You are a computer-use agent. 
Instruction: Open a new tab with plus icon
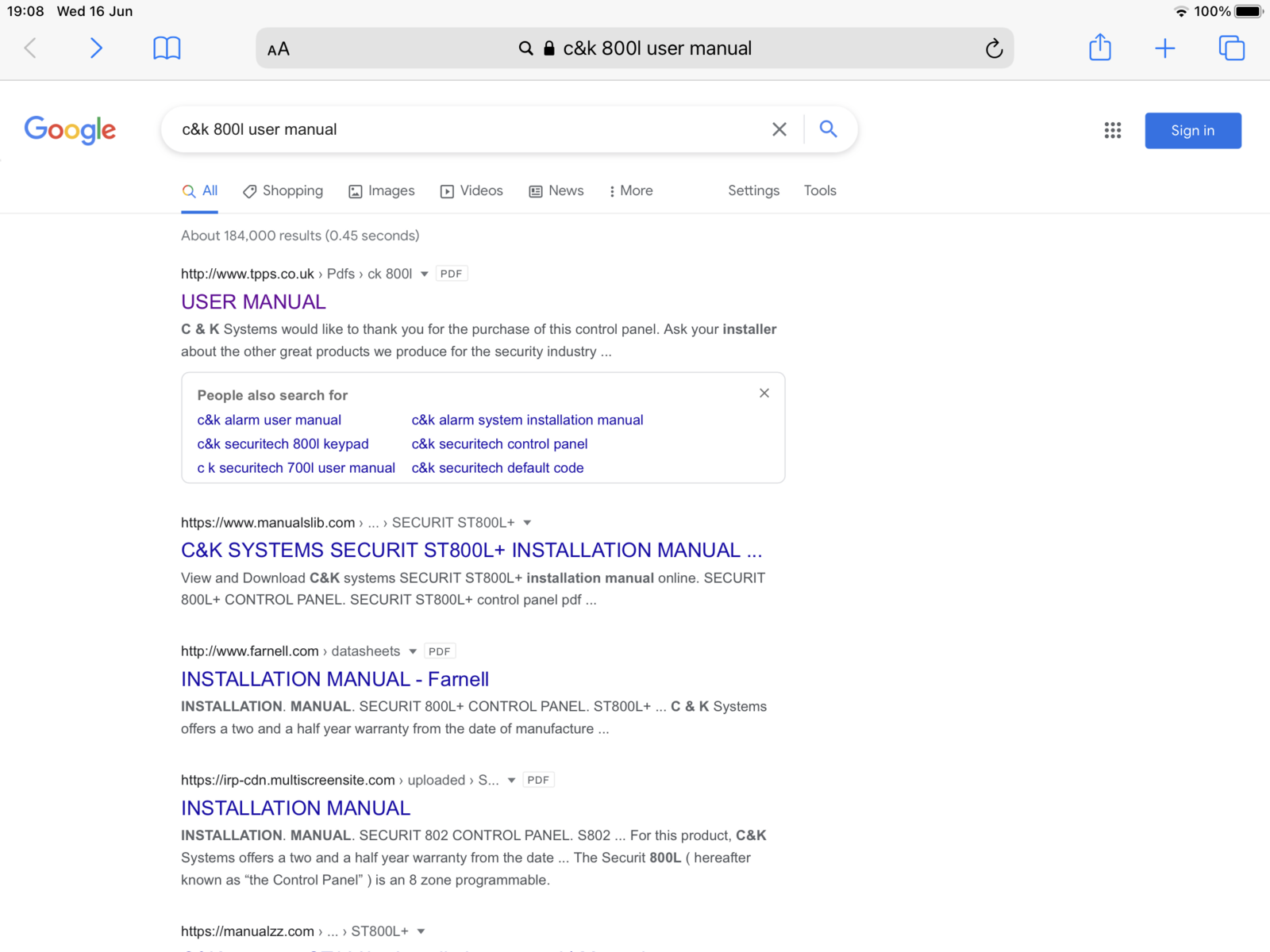click(1164, 48)
